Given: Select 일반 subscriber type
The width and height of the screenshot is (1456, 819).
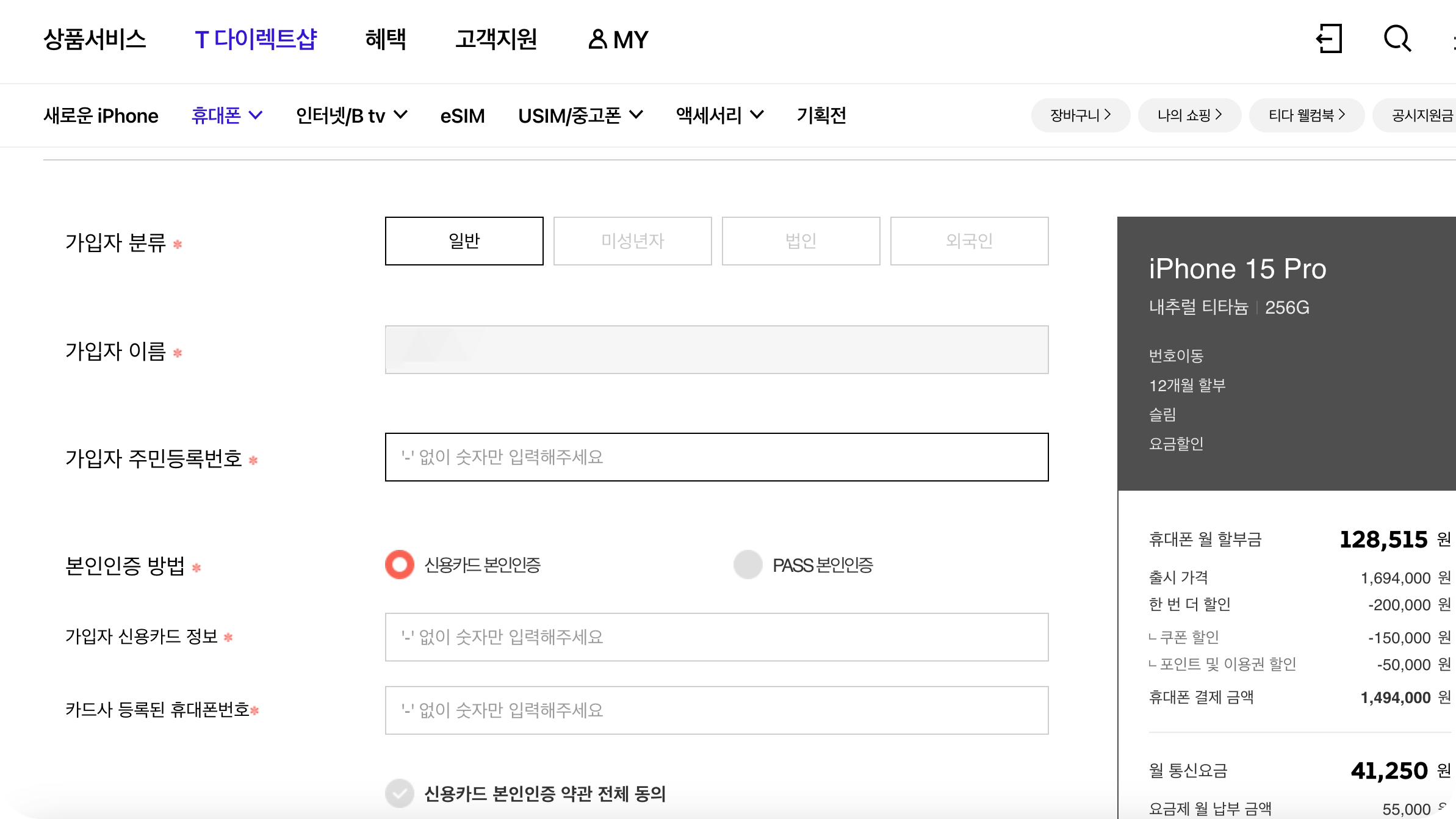Looking at the screenshot, I should pos(464,241).
